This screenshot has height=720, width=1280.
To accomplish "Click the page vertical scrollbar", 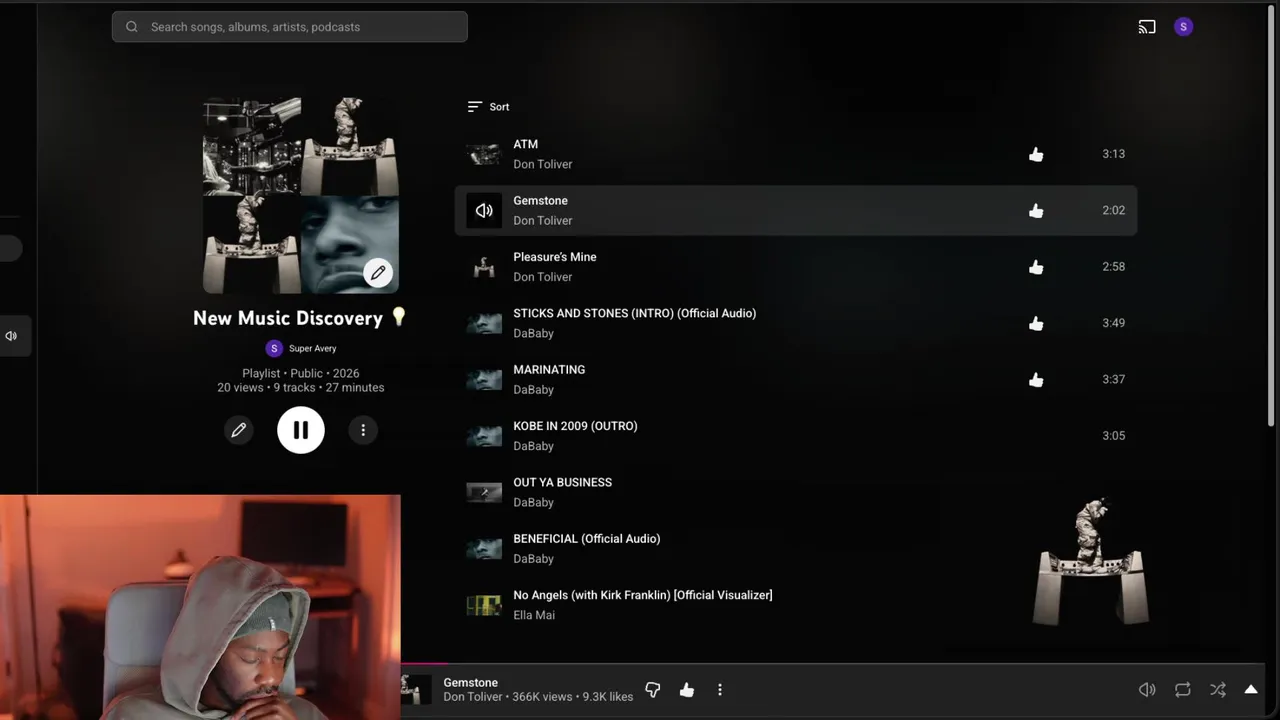I will pyautogui.click(x=1272, y=215).
